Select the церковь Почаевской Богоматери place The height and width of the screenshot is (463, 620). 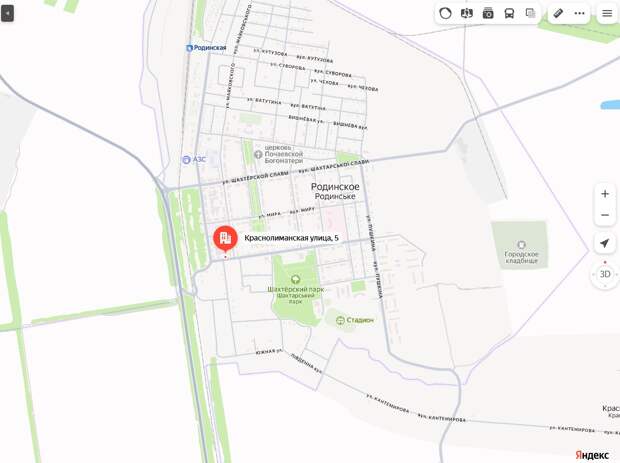[280, 154]
